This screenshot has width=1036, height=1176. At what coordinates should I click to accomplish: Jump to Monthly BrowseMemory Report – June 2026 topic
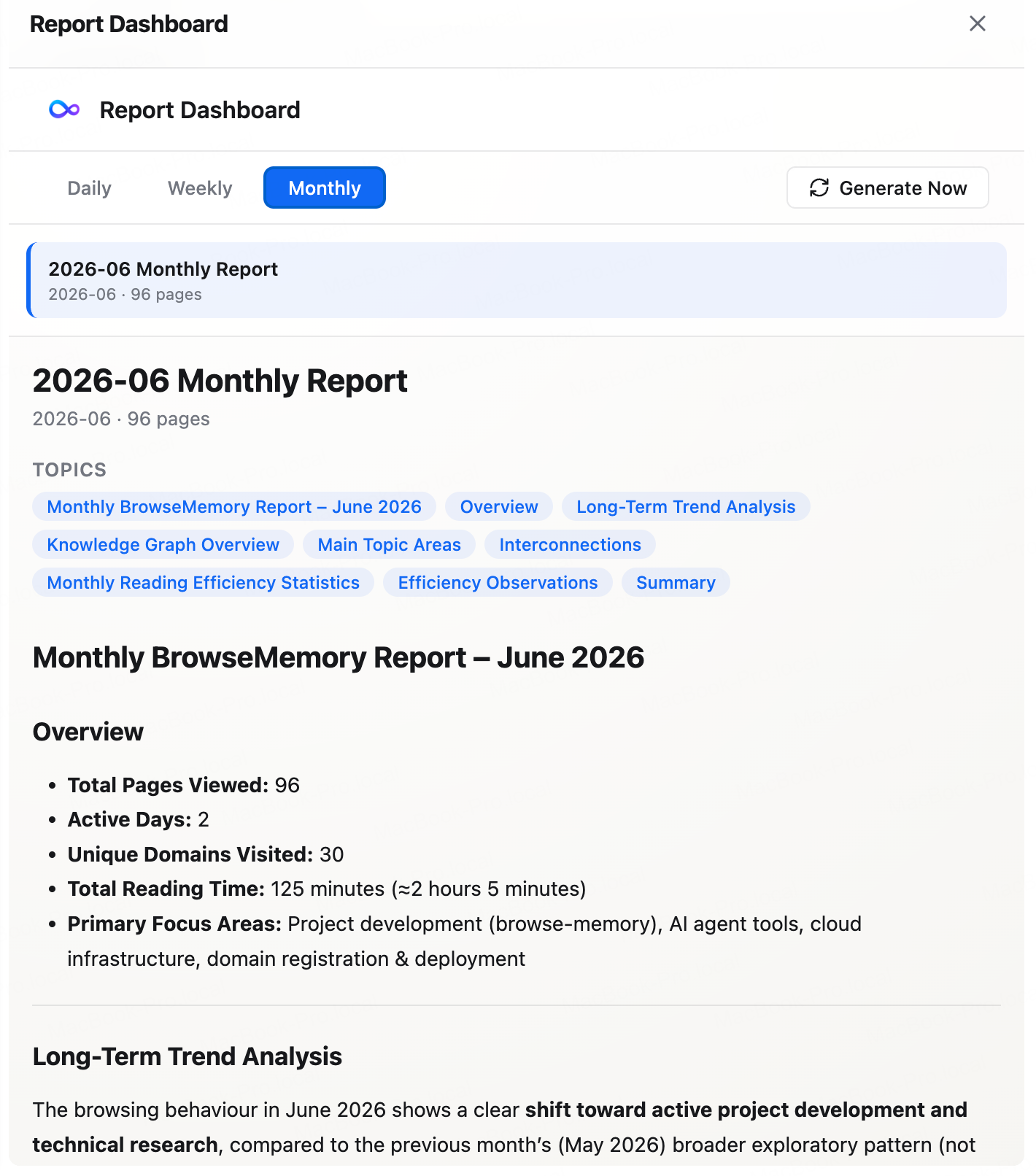tap(234, 506)
